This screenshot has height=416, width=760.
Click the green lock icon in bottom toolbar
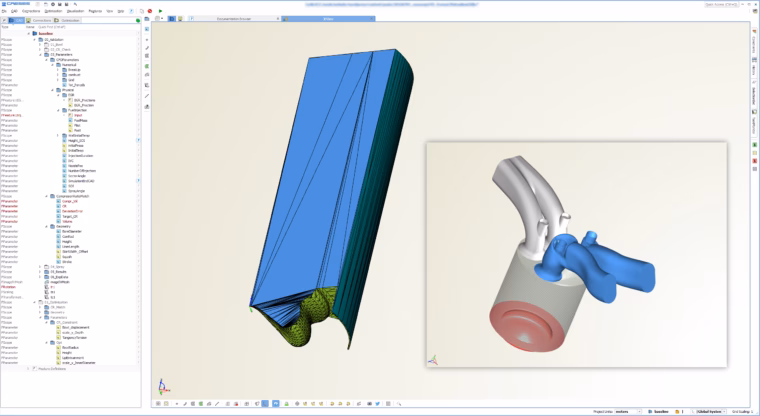point(286,403)
